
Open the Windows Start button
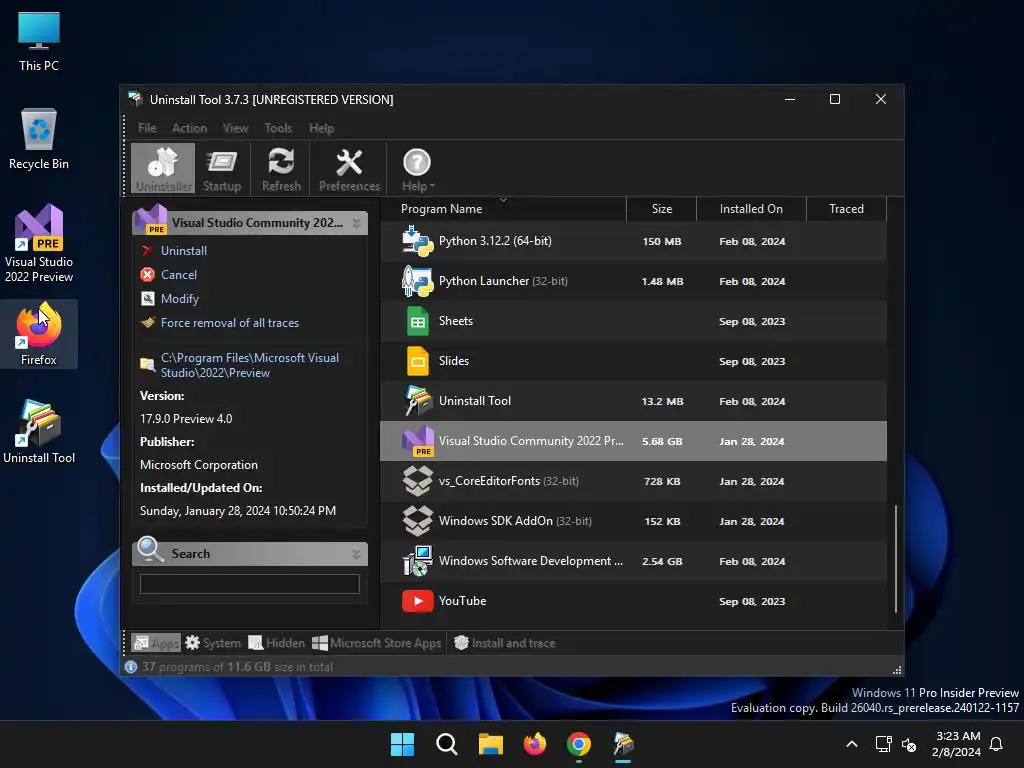pyautogui.click(x=402, y=744)
